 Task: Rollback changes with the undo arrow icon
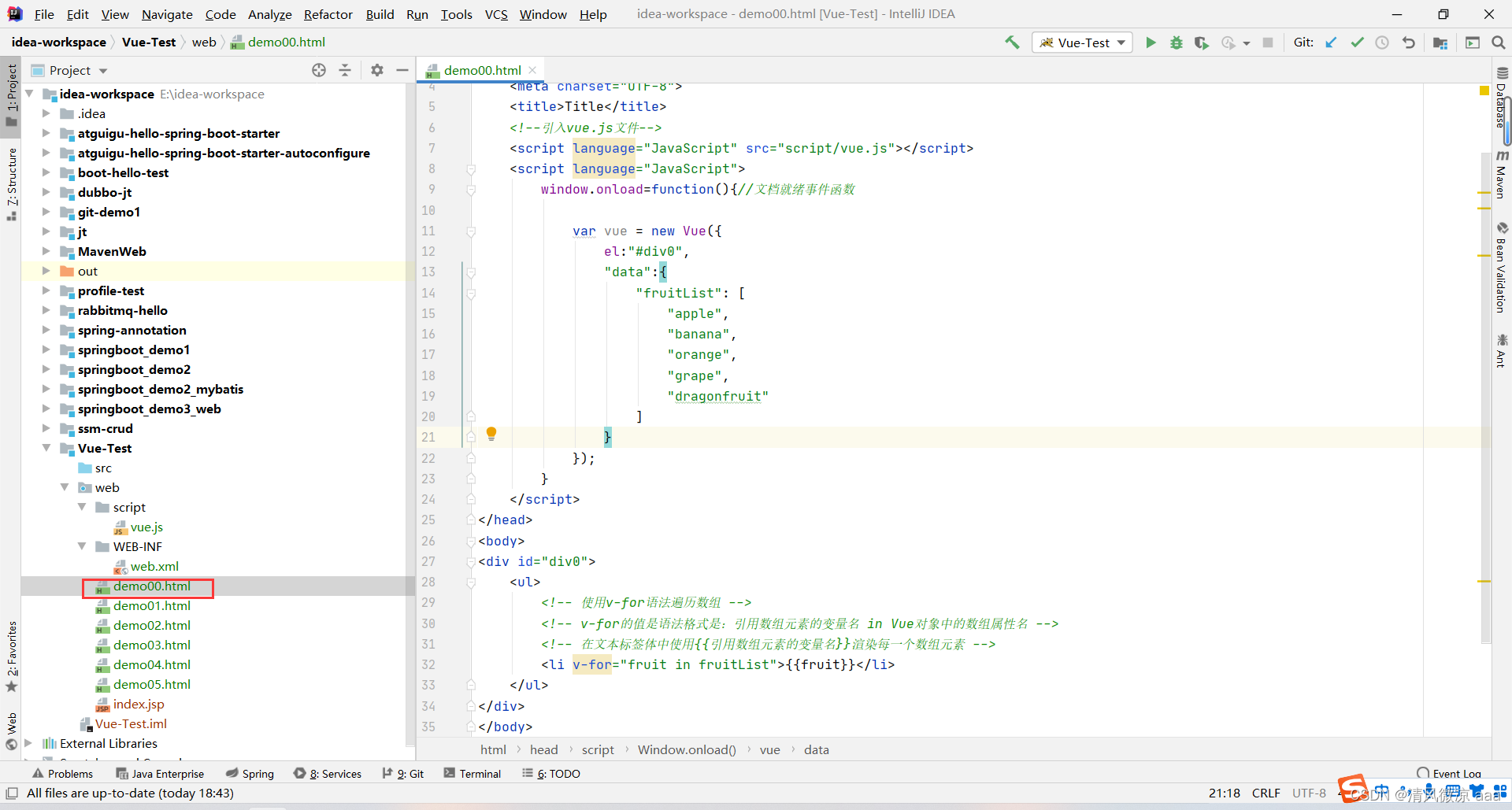click(x=1408, y=43)
